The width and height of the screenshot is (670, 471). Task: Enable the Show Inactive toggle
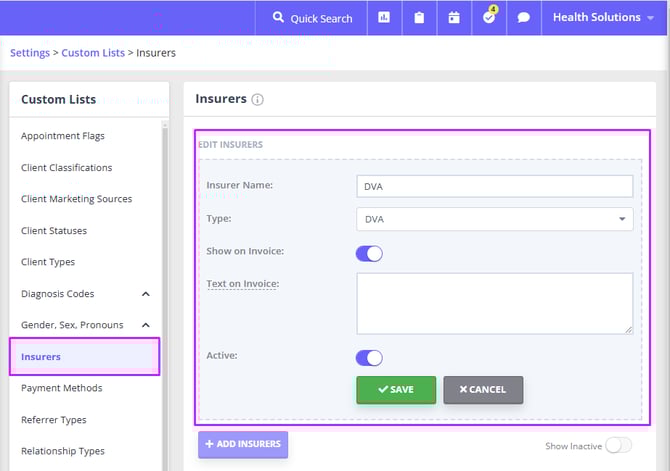tap(618, 445)
